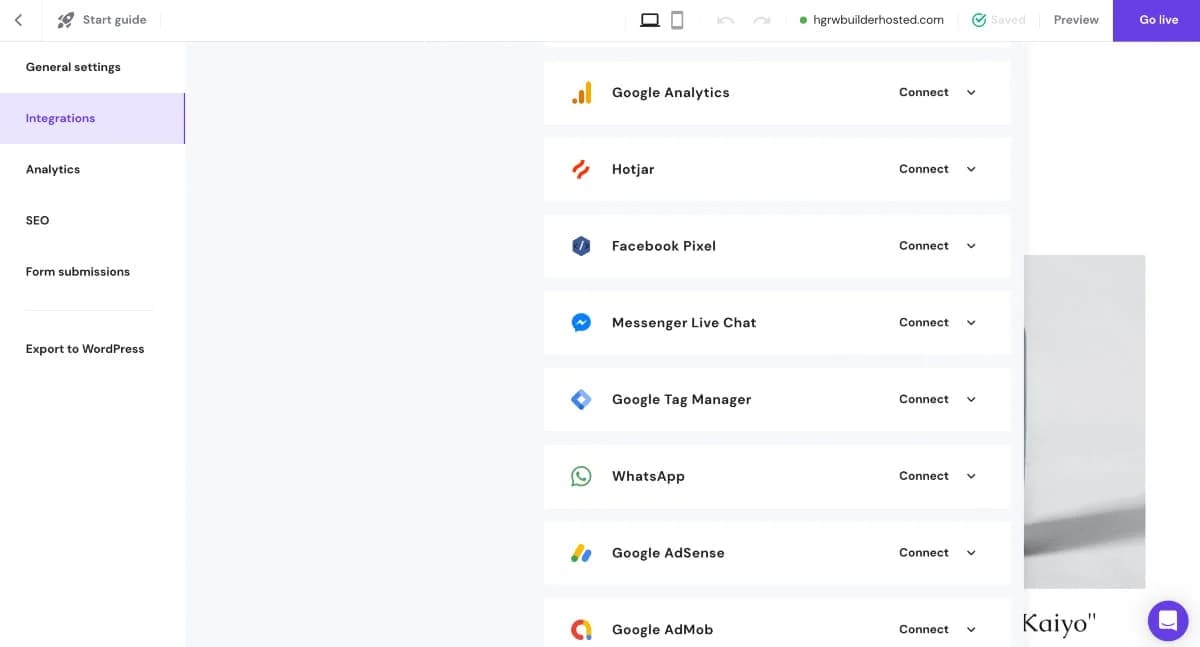The image size is (1200, 647).
Task: Expand Google Analytics chevron
Action: pos(971,92)
